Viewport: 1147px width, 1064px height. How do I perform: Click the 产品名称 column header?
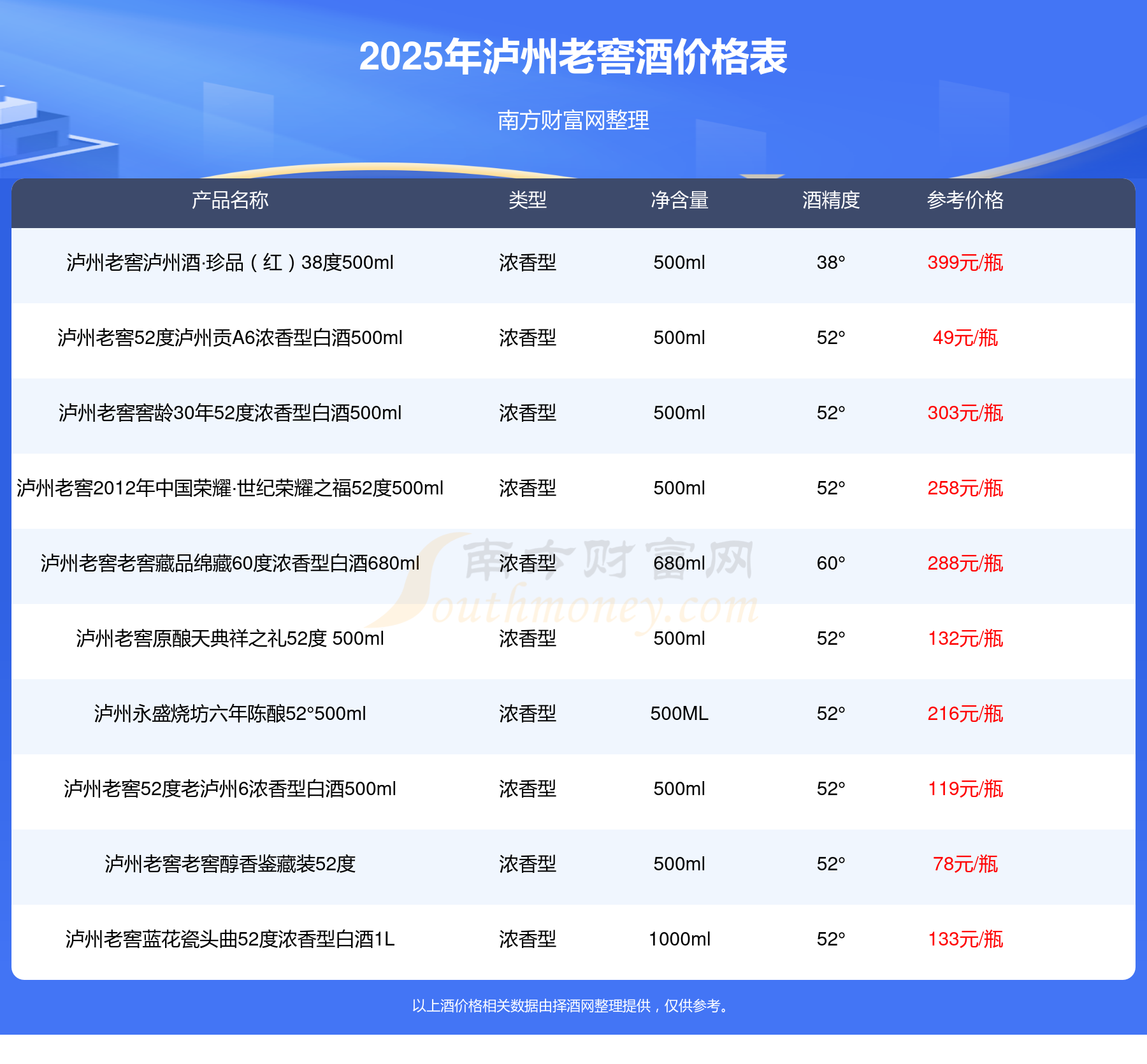tap(230, 200)
